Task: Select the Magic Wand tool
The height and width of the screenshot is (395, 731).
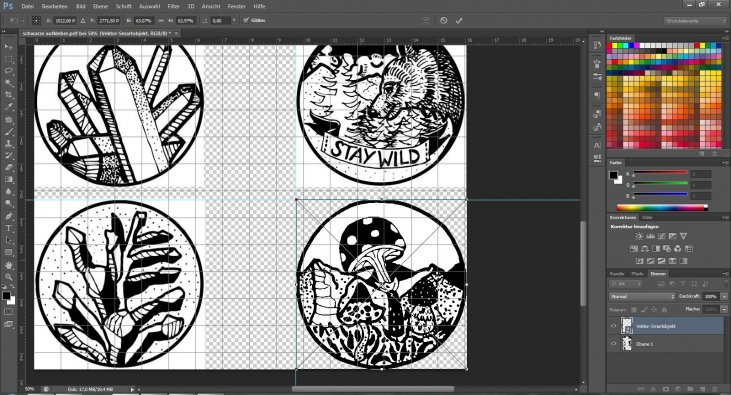Action: point(8,83)
